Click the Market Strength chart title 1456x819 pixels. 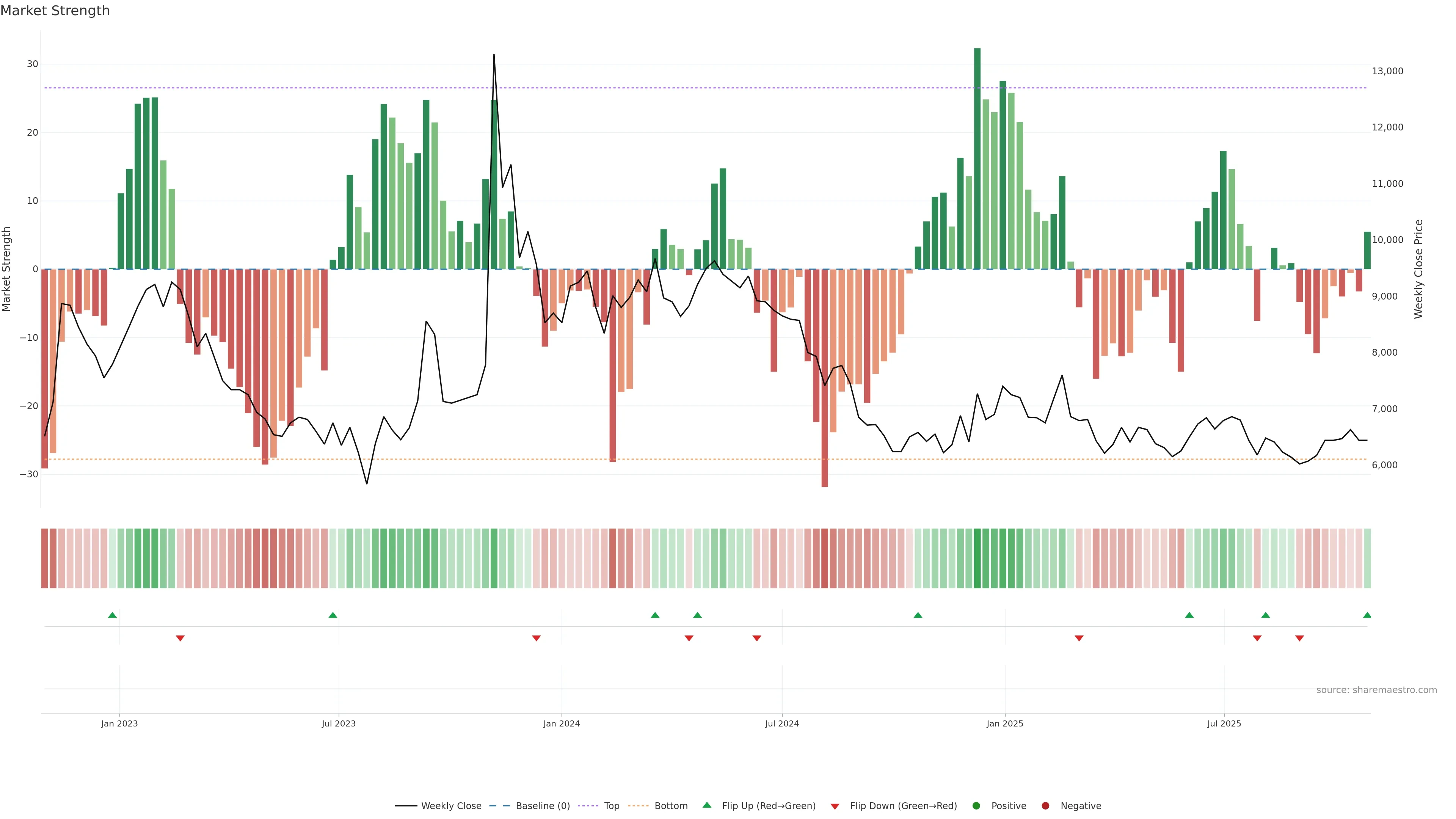click(x=55, y=11)
